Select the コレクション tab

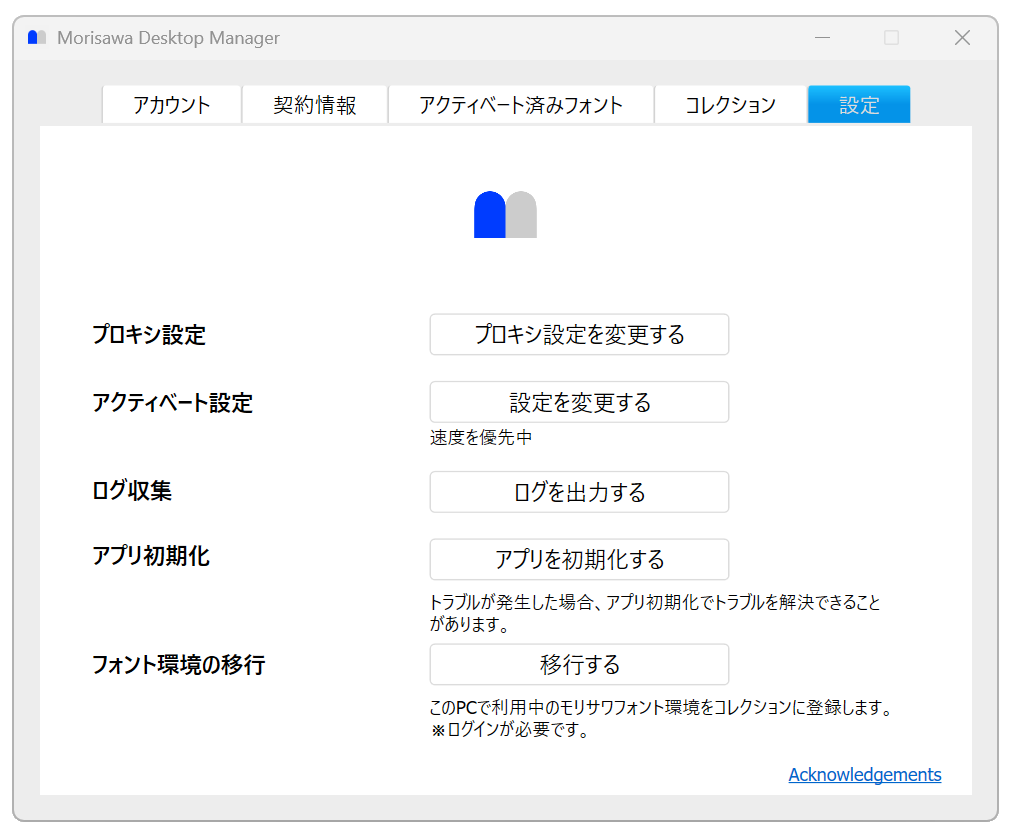[731, 105]
